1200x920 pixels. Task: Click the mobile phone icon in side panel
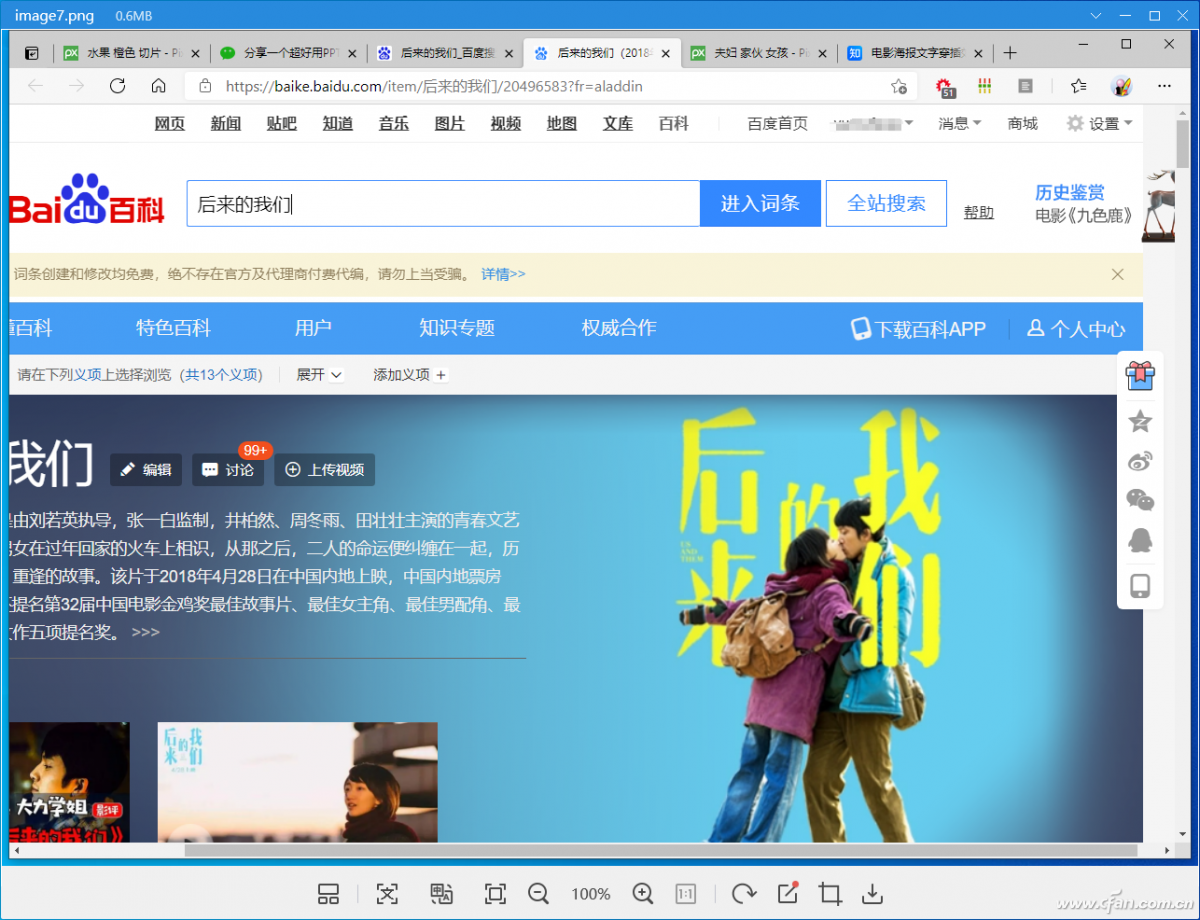coord(1140,586)
